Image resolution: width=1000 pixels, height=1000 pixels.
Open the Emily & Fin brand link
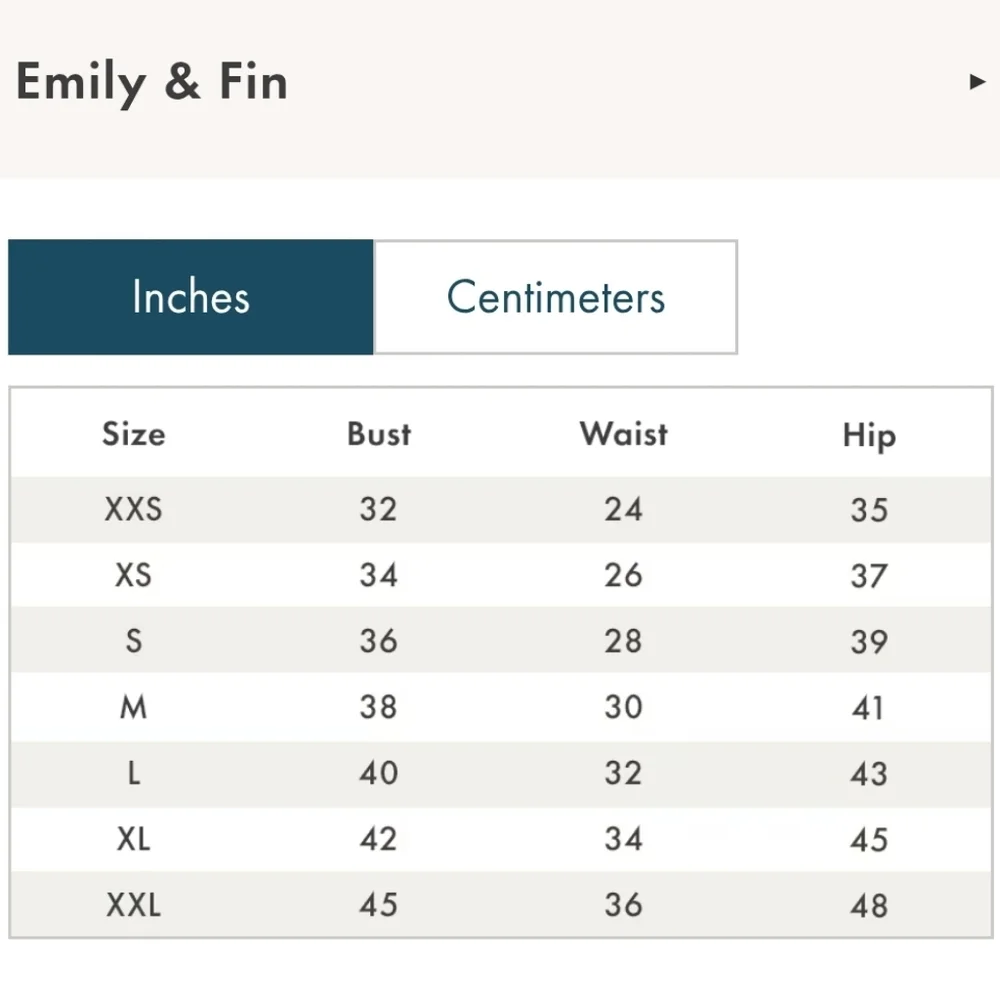[150, 82]
